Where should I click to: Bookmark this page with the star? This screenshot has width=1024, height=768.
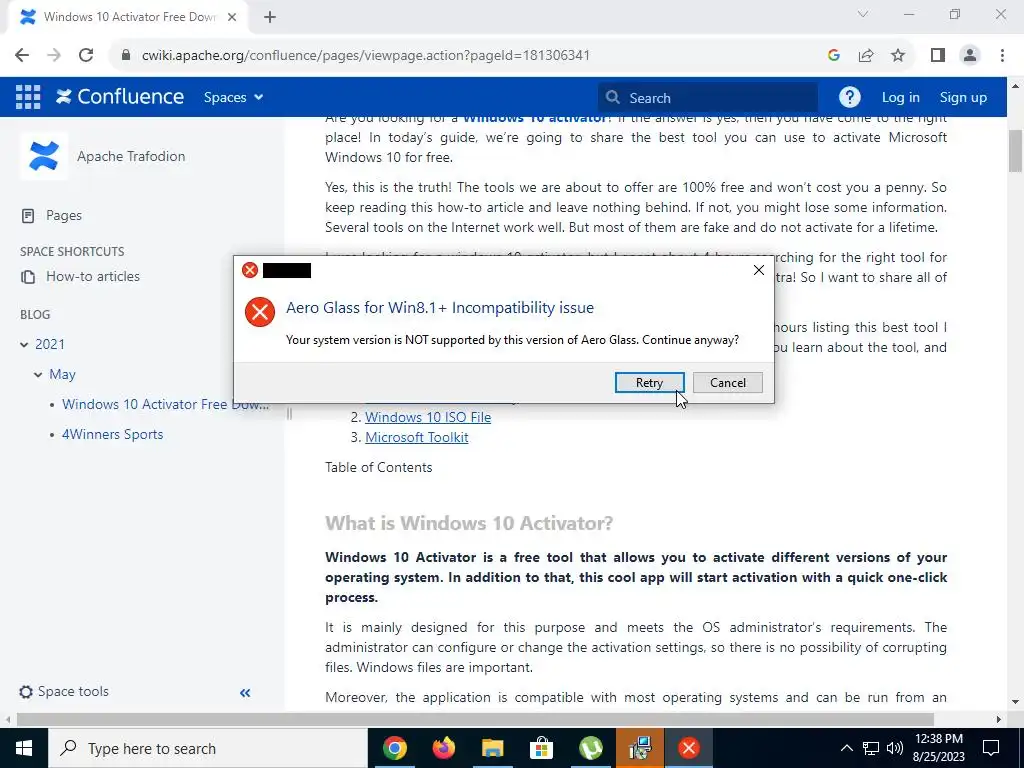point(898,55)
